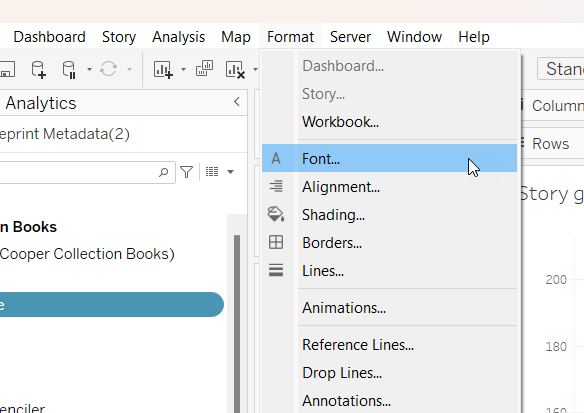584x413 pixels.
Task: Open the Dashboard menu
Action: (50, 37)
